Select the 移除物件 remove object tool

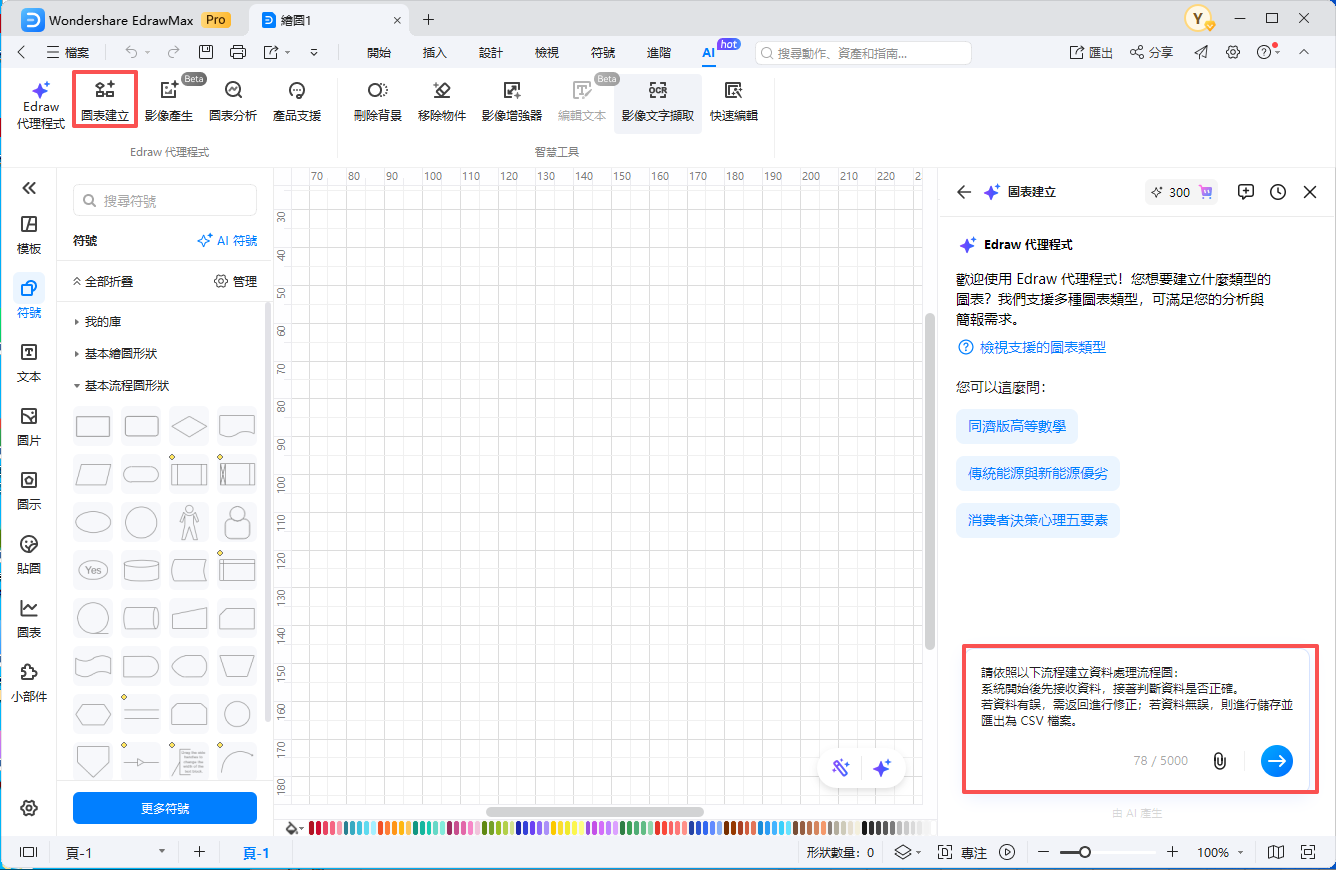[441, 99]
